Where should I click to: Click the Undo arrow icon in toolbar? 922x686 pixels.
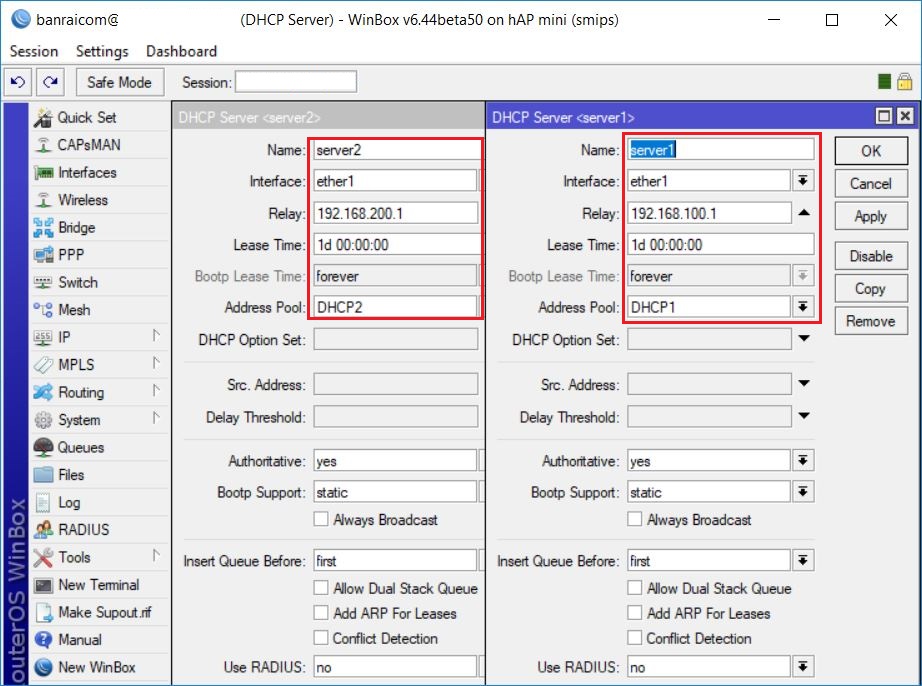18,82
